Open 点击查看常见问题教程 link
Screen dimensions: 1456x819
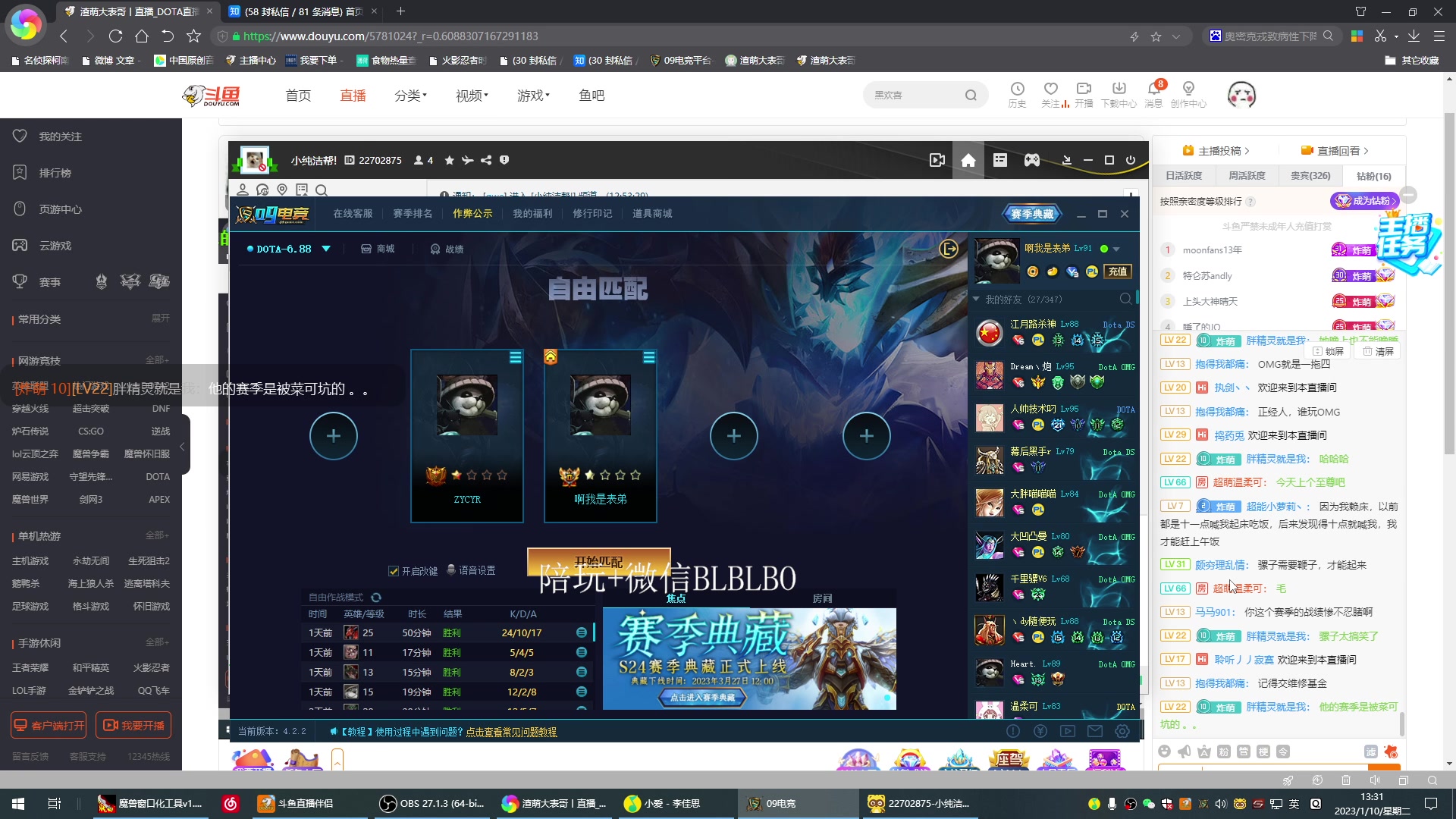click(x=511, y=732)
